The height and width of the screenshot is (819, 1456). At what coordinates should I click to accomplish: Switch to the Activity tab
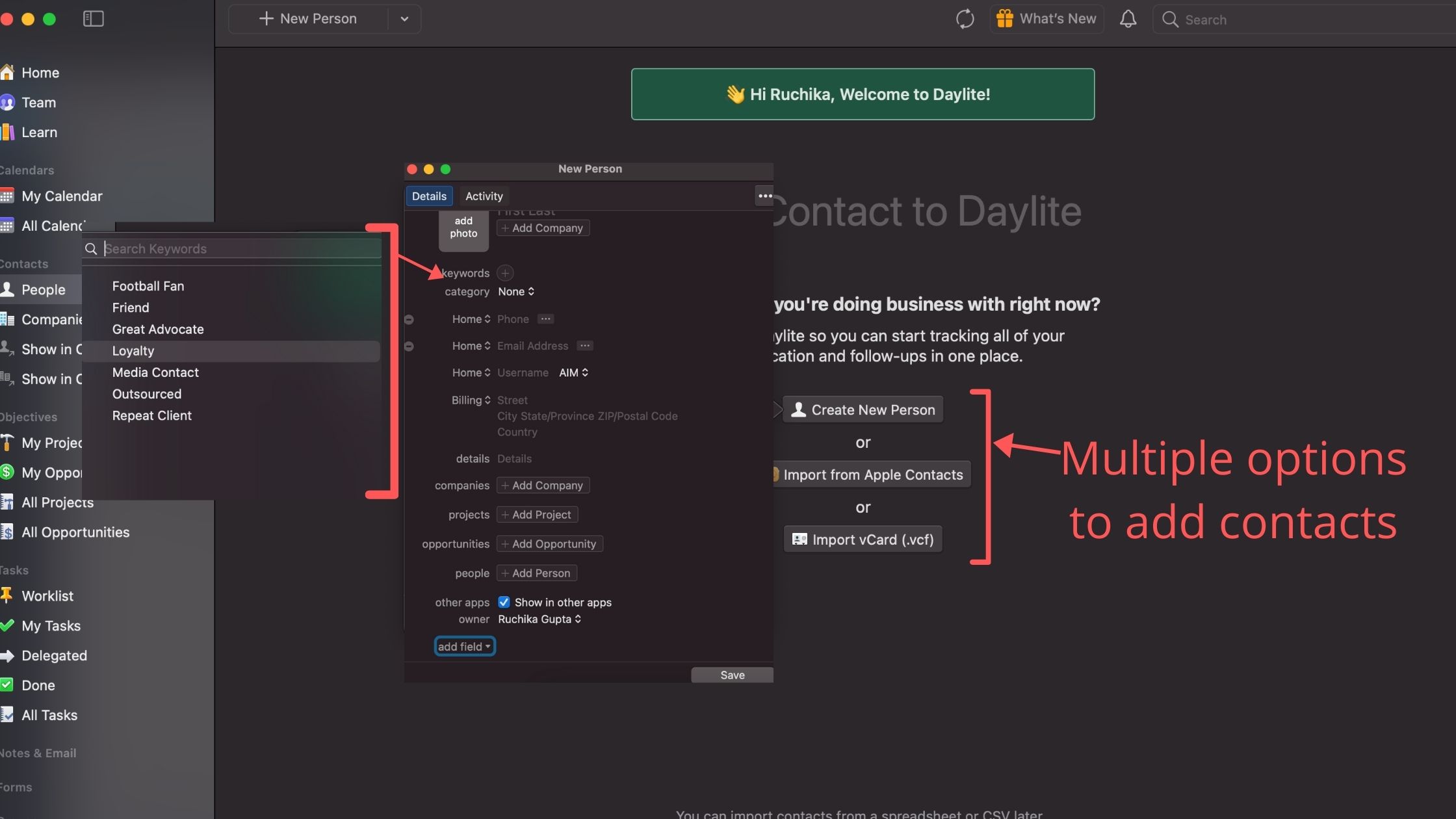pyautogui.click(x=484, y=196)
